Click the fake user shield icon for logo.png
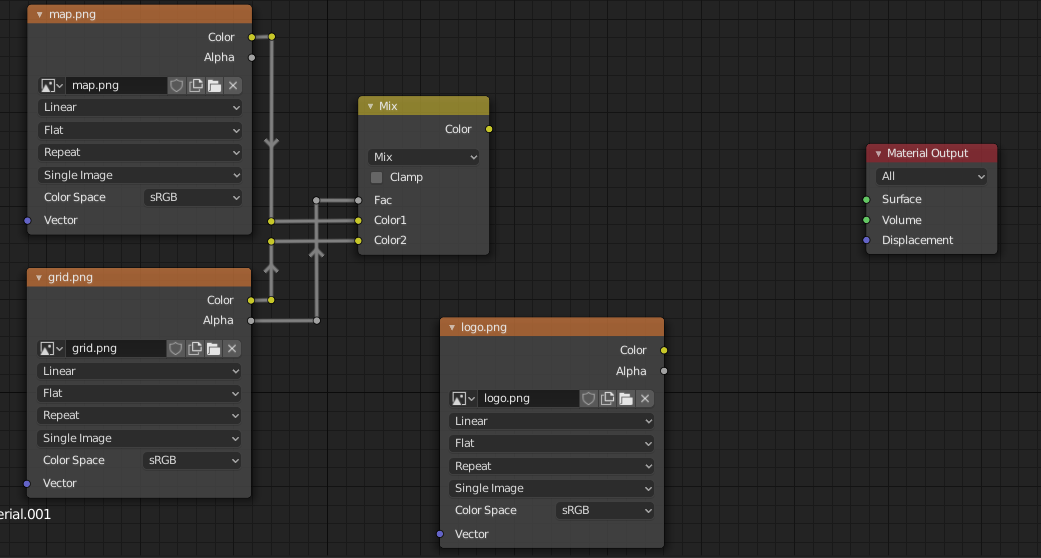The height and width of the screenshot is (558, 1041). [x=588, y=399]
